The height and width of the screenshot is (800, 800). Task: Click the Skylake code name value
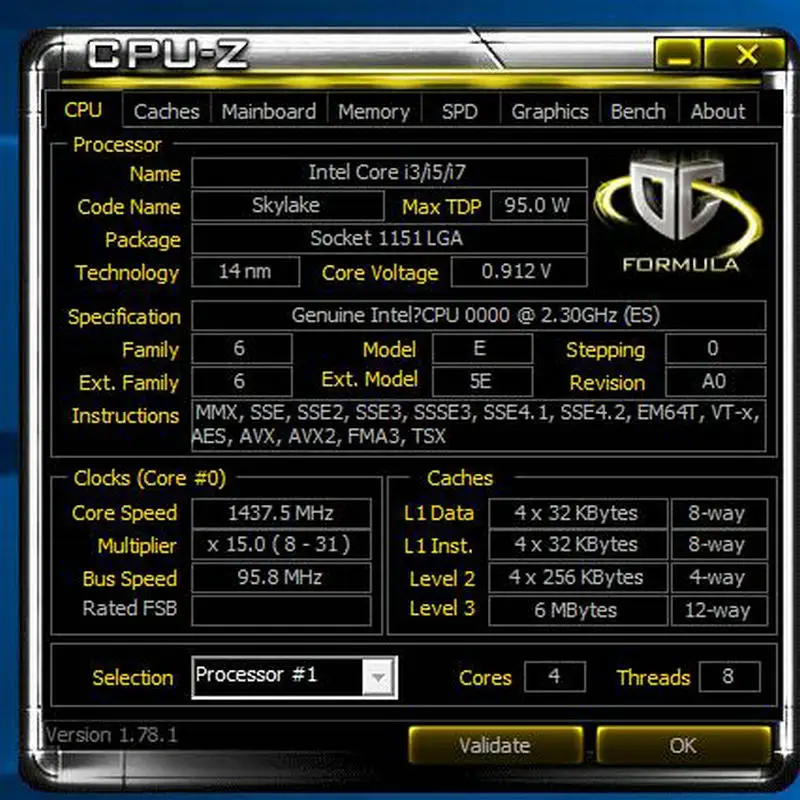click(288, 206)
